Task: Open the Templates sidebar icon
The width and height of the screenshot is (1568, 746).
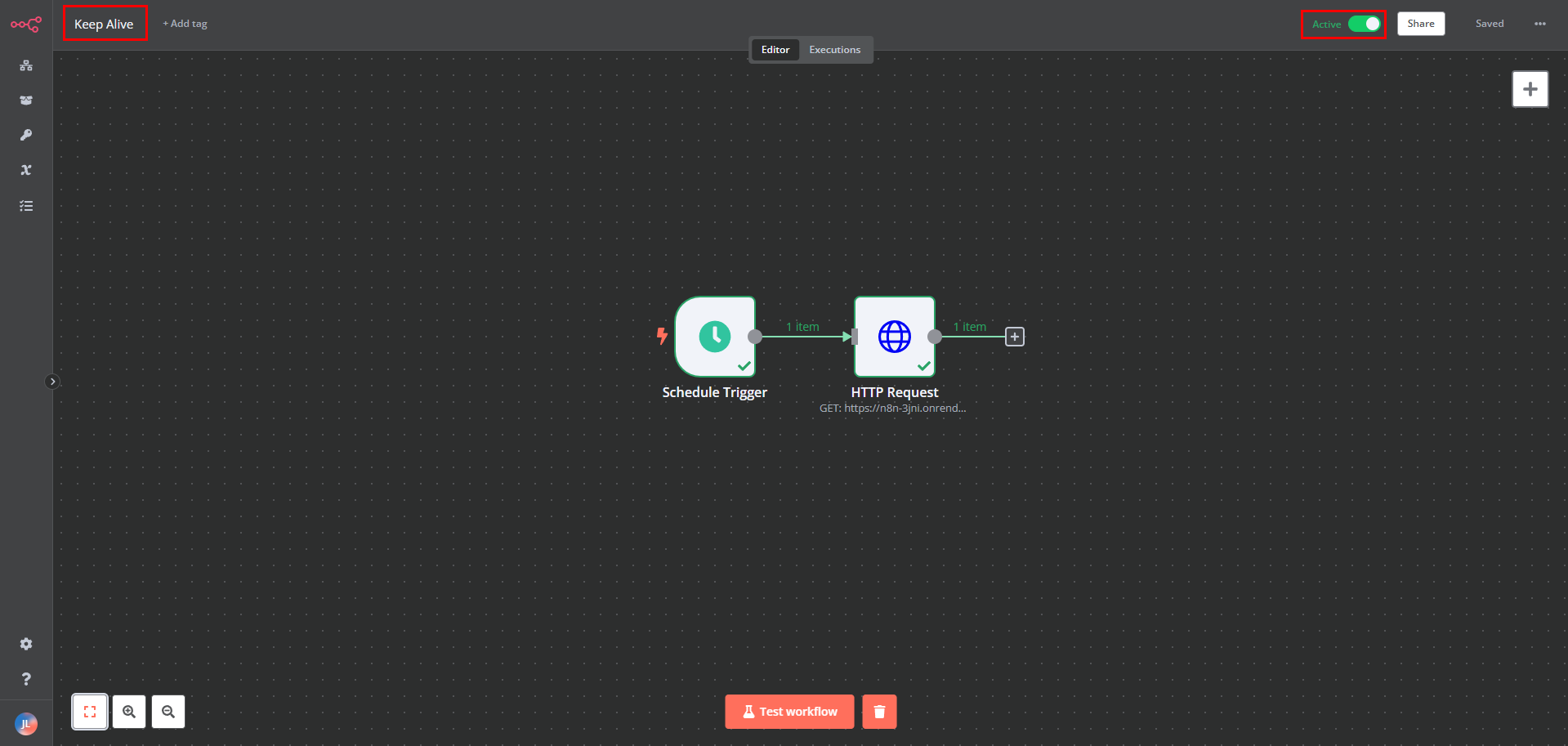Action: pos(26,101)
